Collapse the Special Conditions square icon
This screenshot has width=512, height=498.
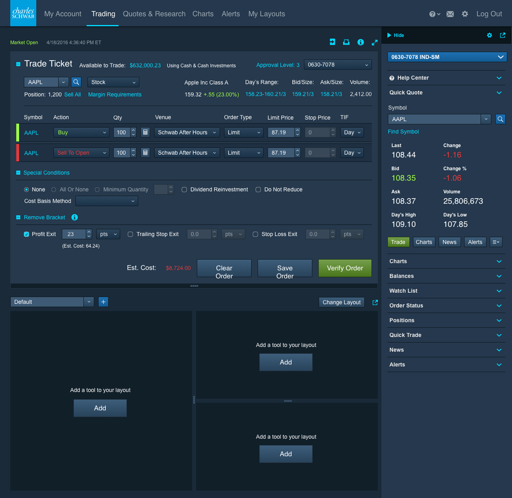coord(18,173)
